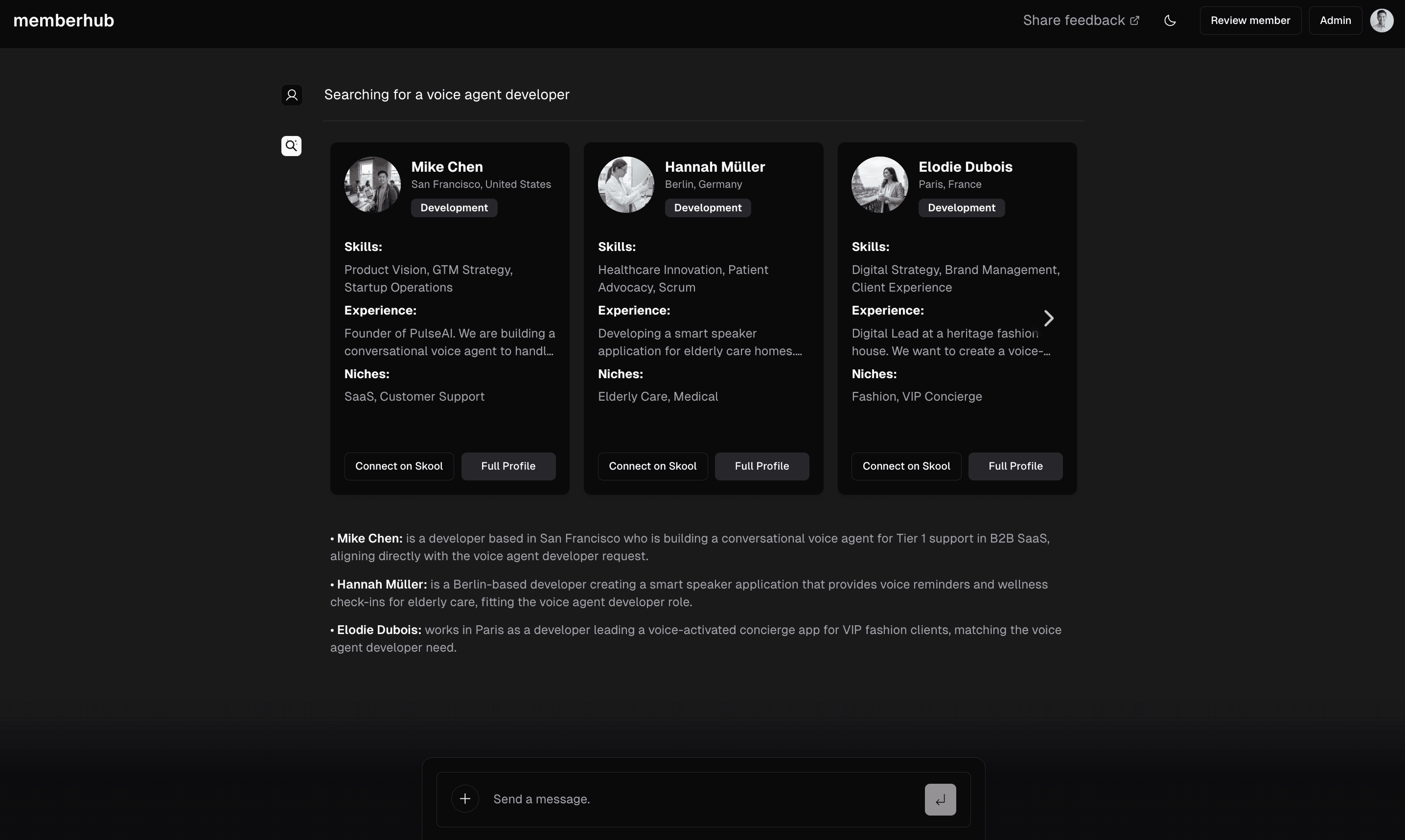This screenshot has height=840, width=1405.
Task: Click the Send a message input field
Action: coord(651,799)
